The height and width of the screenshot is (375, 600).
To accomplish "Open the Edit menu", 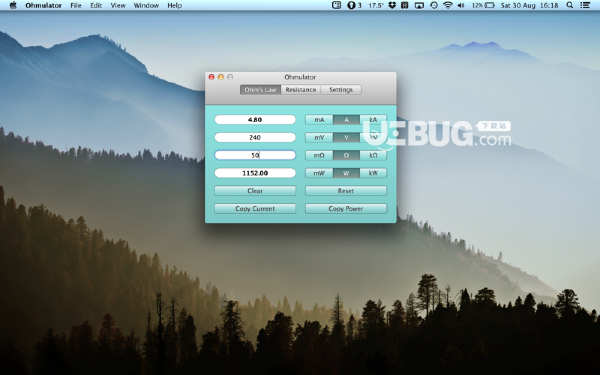I will 96,5.
